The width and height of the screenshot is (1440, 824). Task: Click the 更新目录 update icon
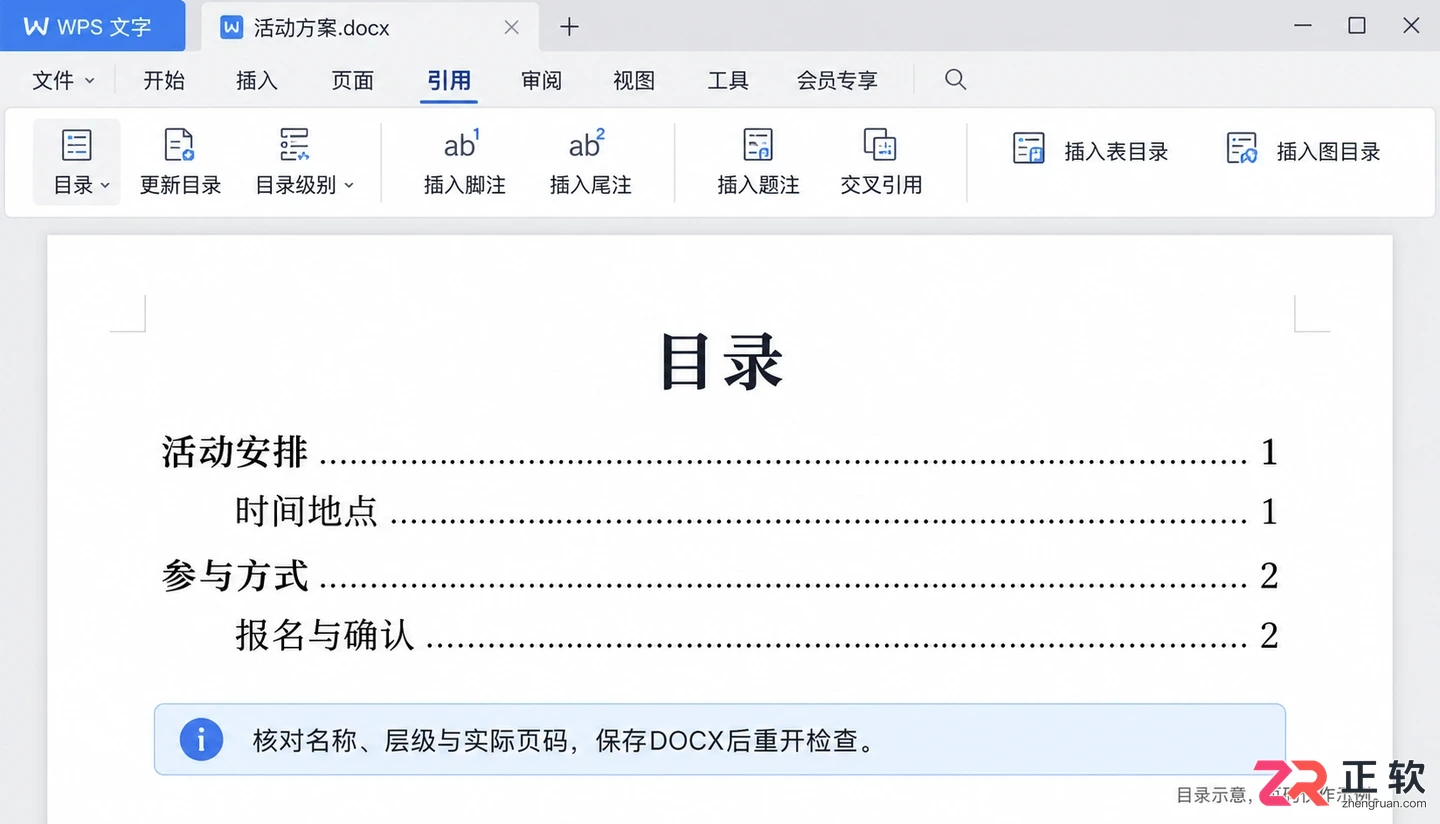179,145
